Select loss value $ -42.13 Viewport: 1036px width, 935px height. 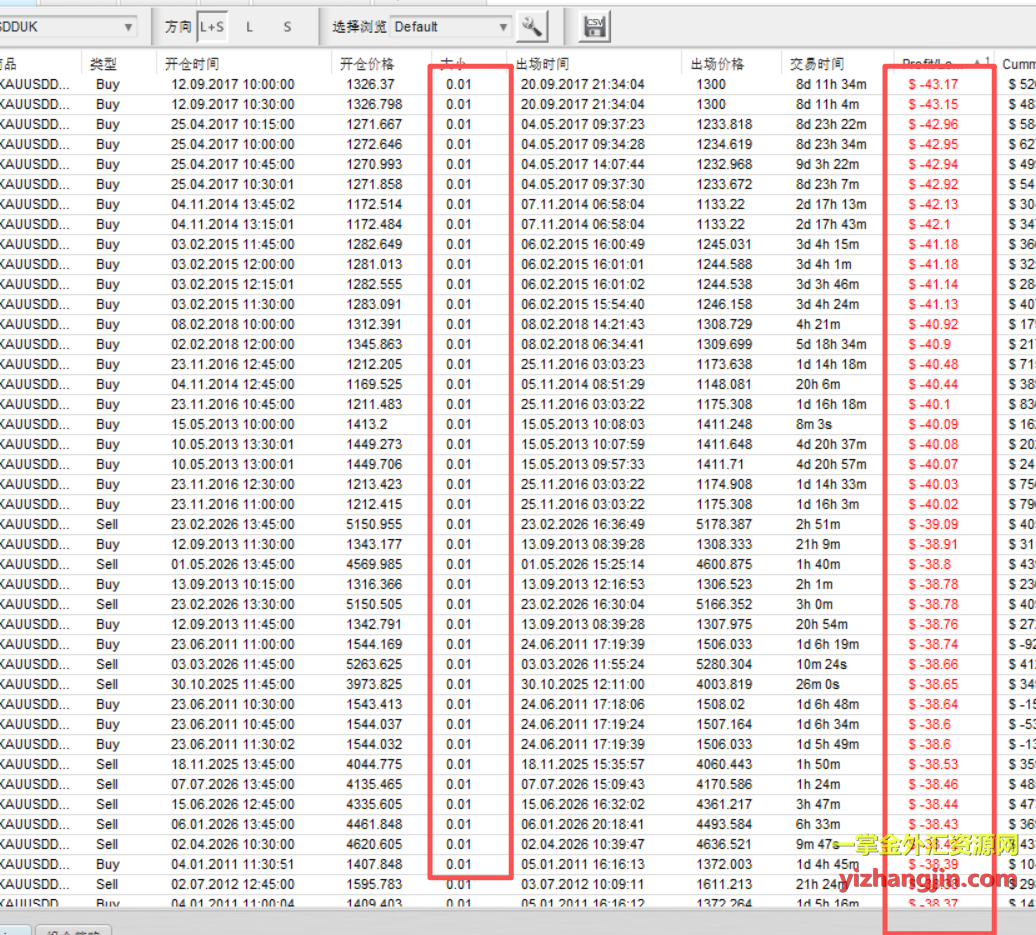(933, 204)
